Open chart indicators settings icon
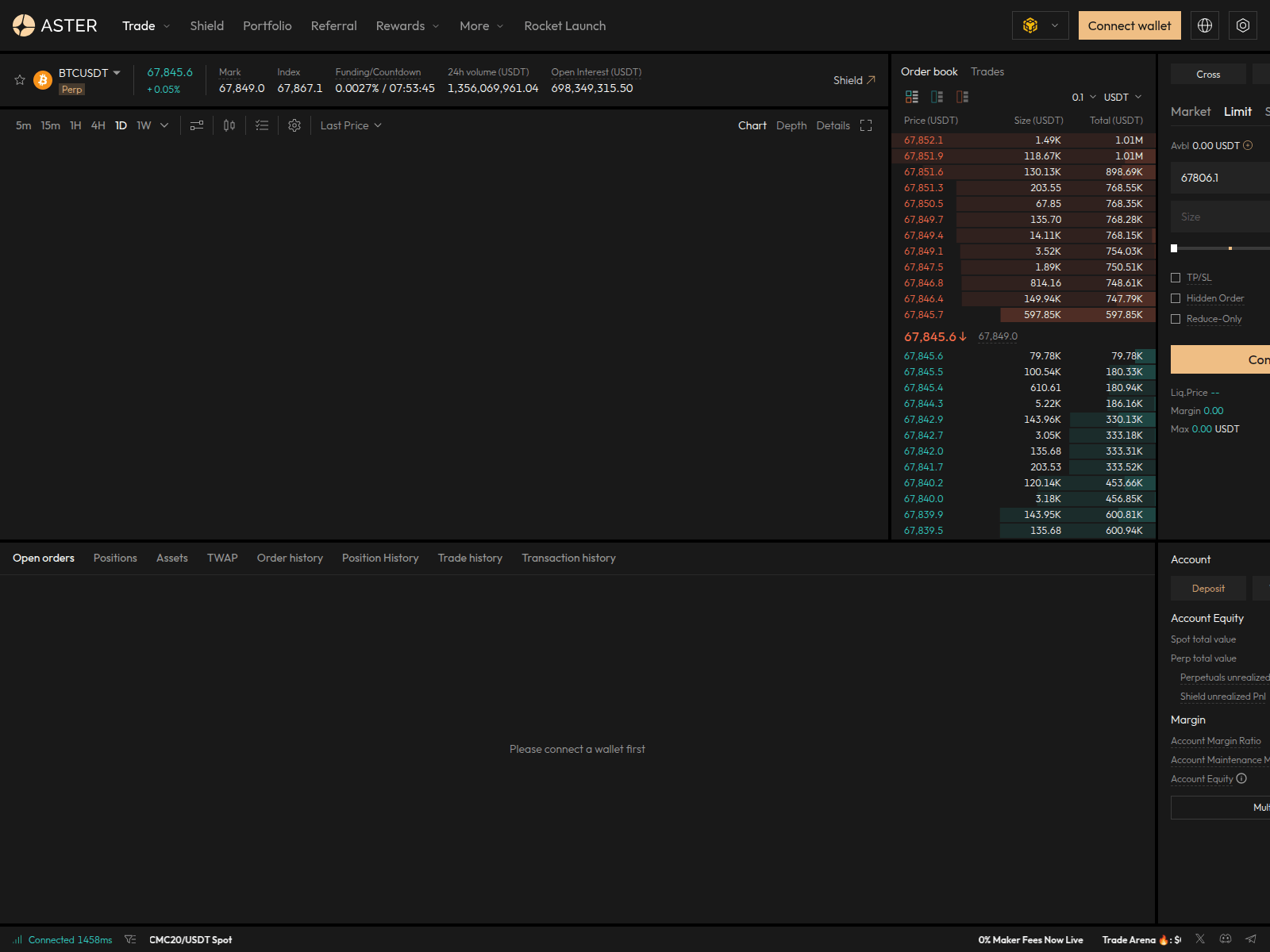 coord(197,125)
